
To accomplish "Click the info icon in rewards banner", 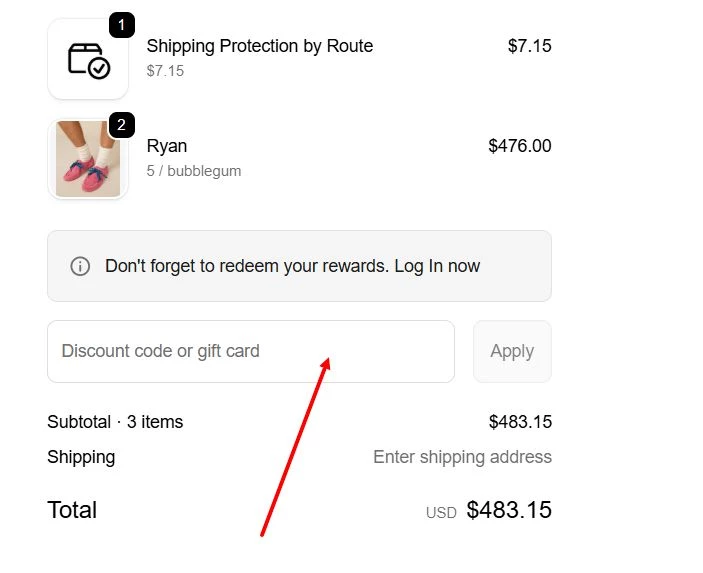I will coord(80,266).
